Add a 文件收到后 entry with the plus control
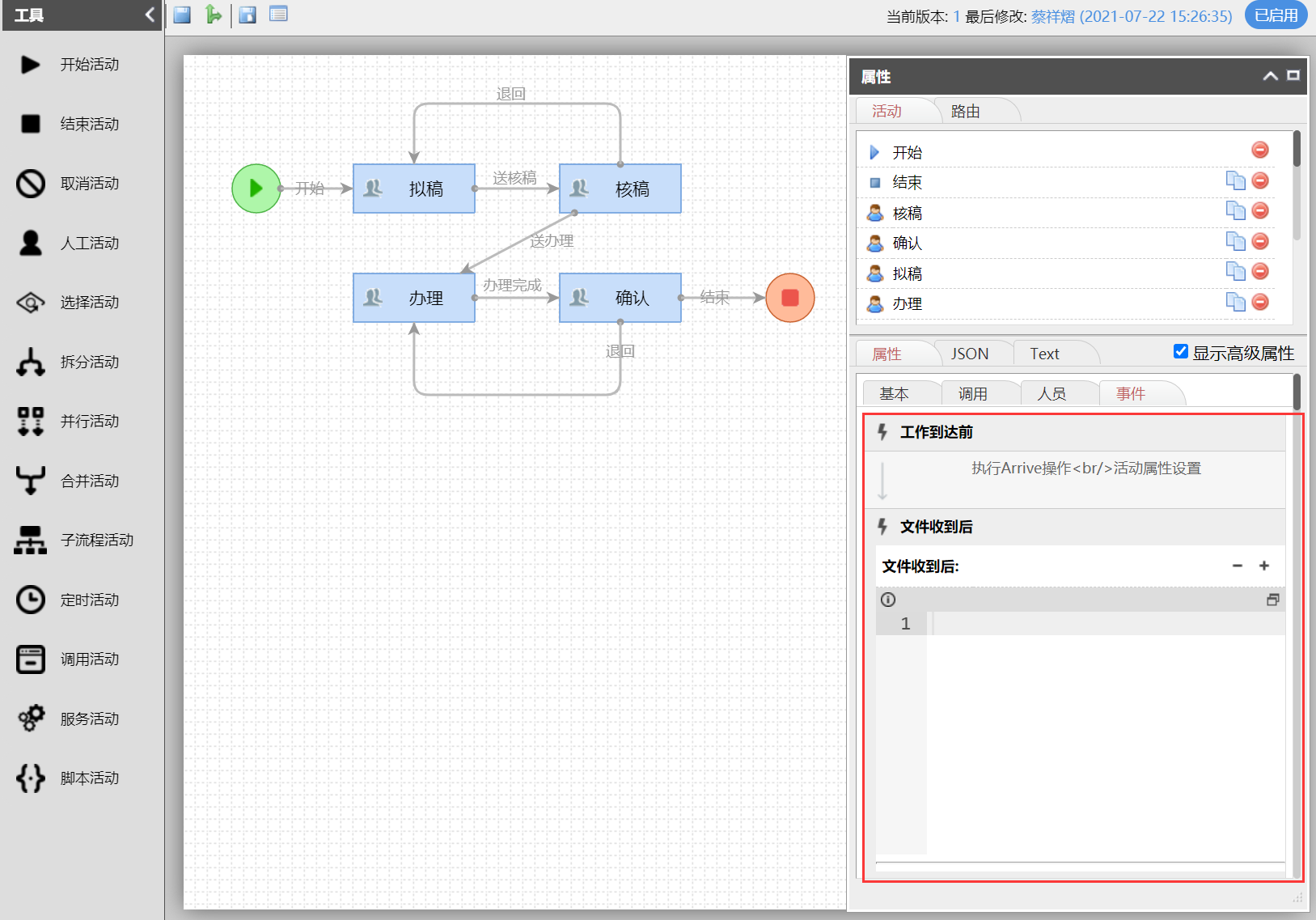Image resolution: width=1316 pixels, height=920 pixels. point(1264,566)
